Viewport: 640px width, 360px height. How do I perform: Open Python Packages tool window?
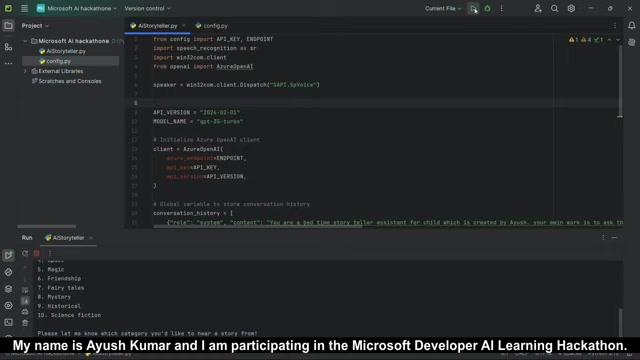[x=8, y=289]
